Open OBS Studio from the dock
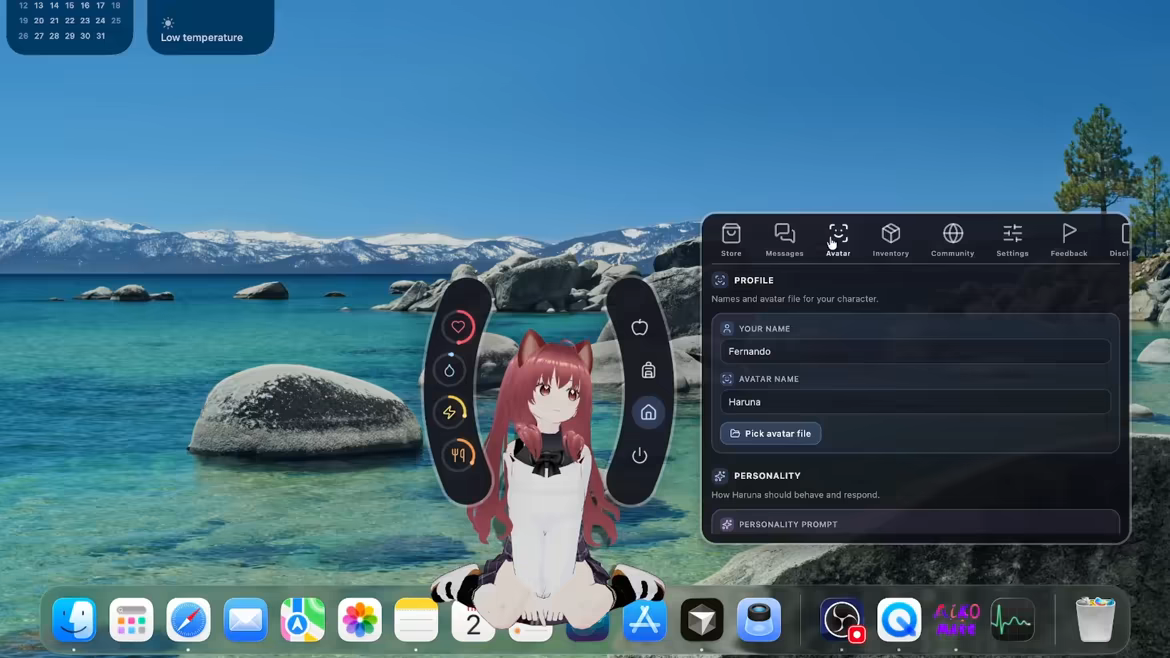The height and width of the screenshot is (658, 1170). [842, 619]
